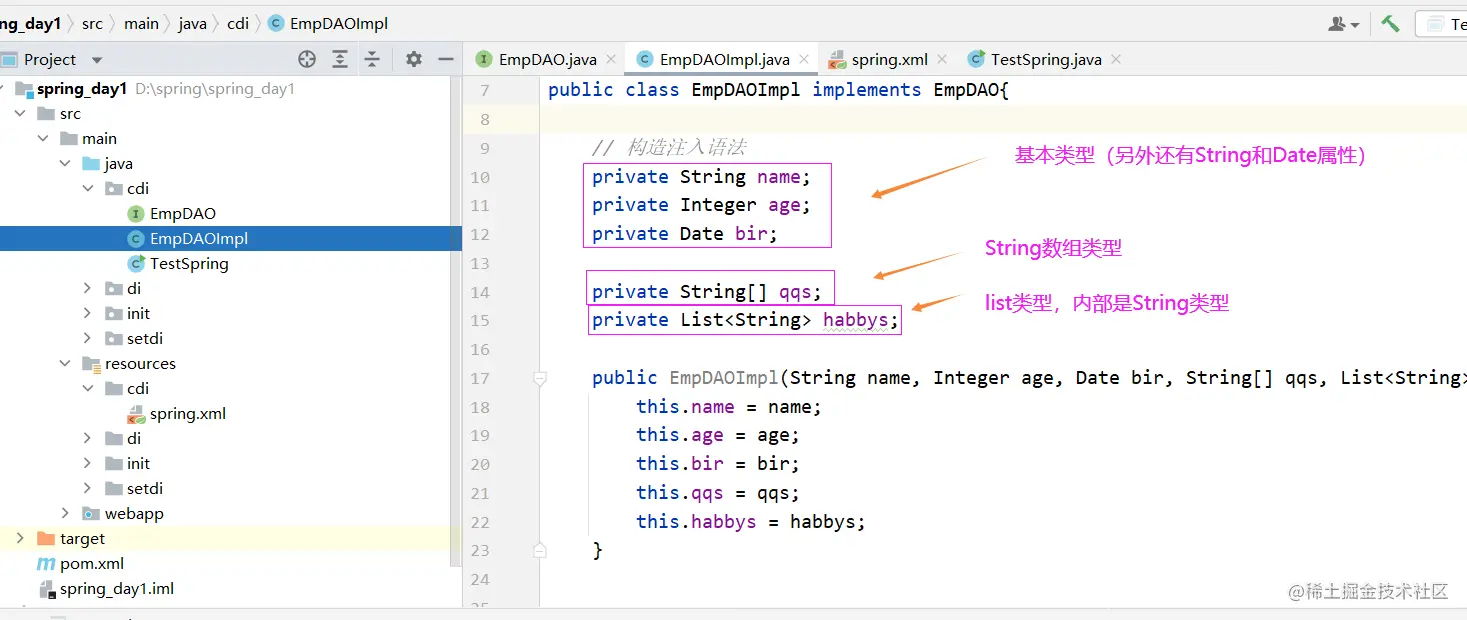Image resolution: width=1467 pixels, height=620 pixels.
Task: Expand the di package under java
Action: 88,289
